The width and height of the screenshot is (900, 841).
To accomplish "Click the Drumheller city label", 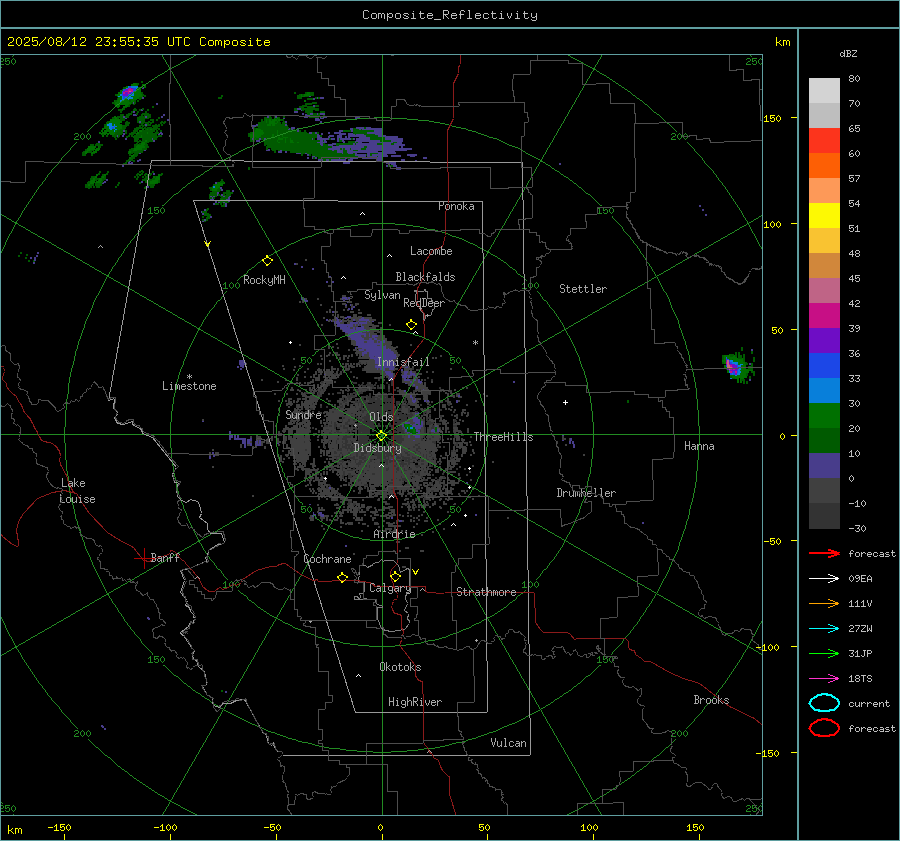I will click(x=586, y=493).
